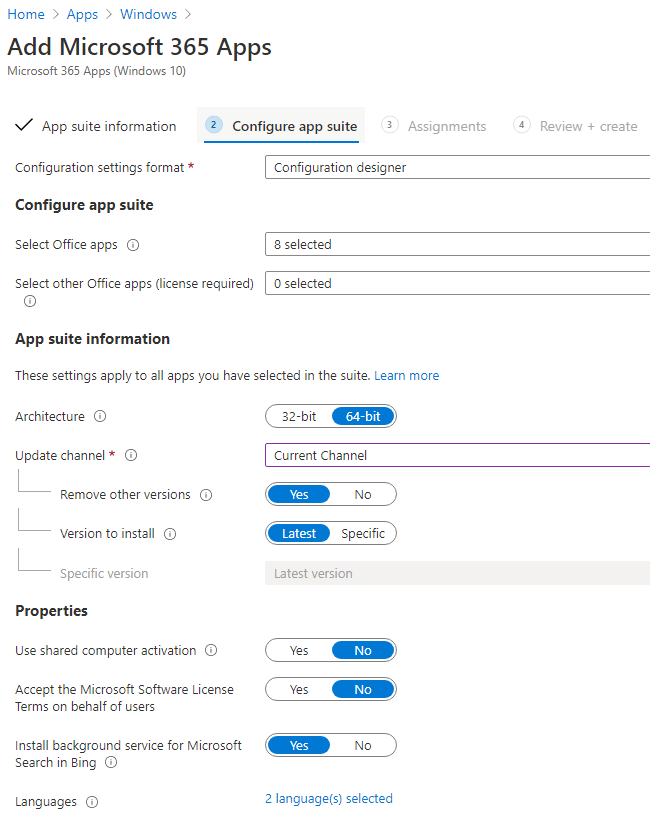
Task: Set Accept license terms to No
Action: click(363, 690)
